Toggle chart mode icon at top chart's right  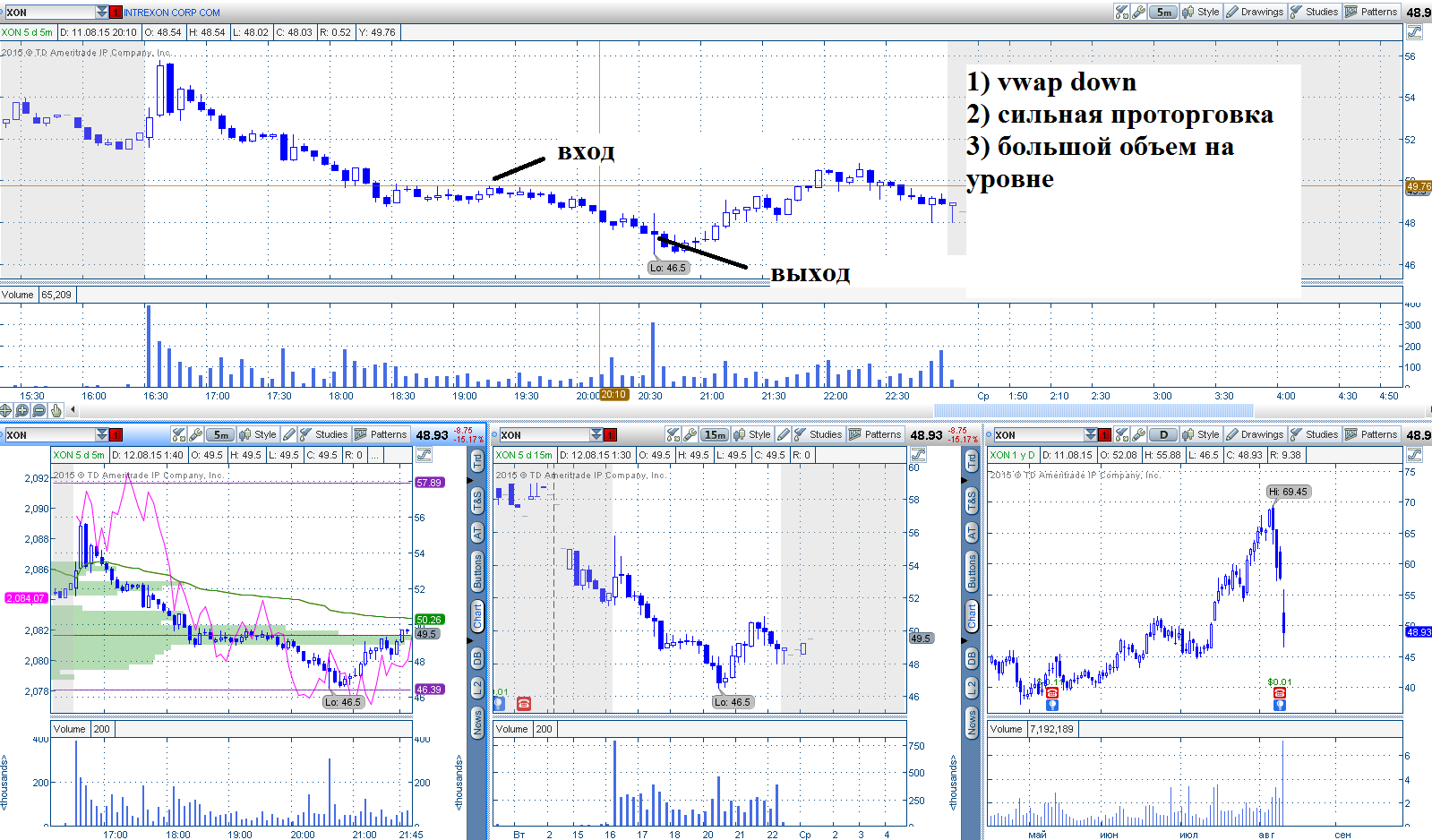point(1414,32)
